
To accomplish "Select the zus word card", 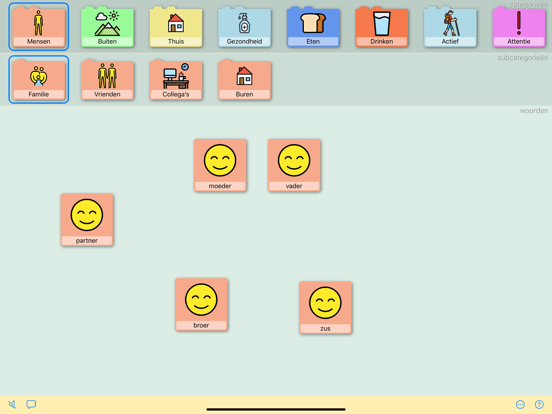I will pos(325,308).
